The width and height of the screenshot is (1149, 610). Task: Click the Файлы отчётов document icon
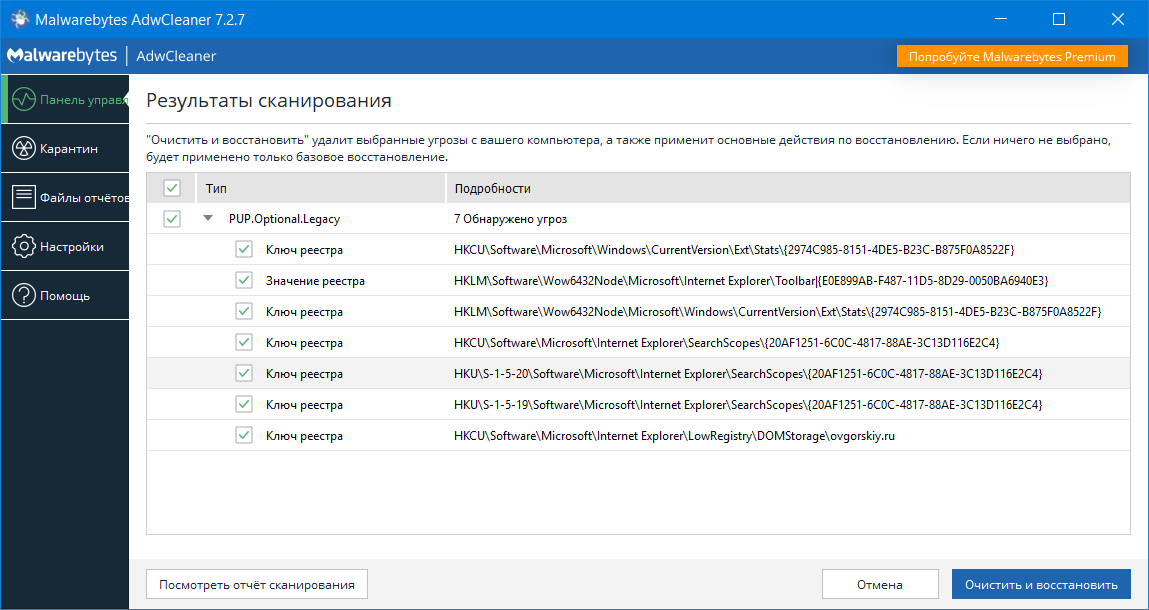pyautogui.click(x=24, y=197)
